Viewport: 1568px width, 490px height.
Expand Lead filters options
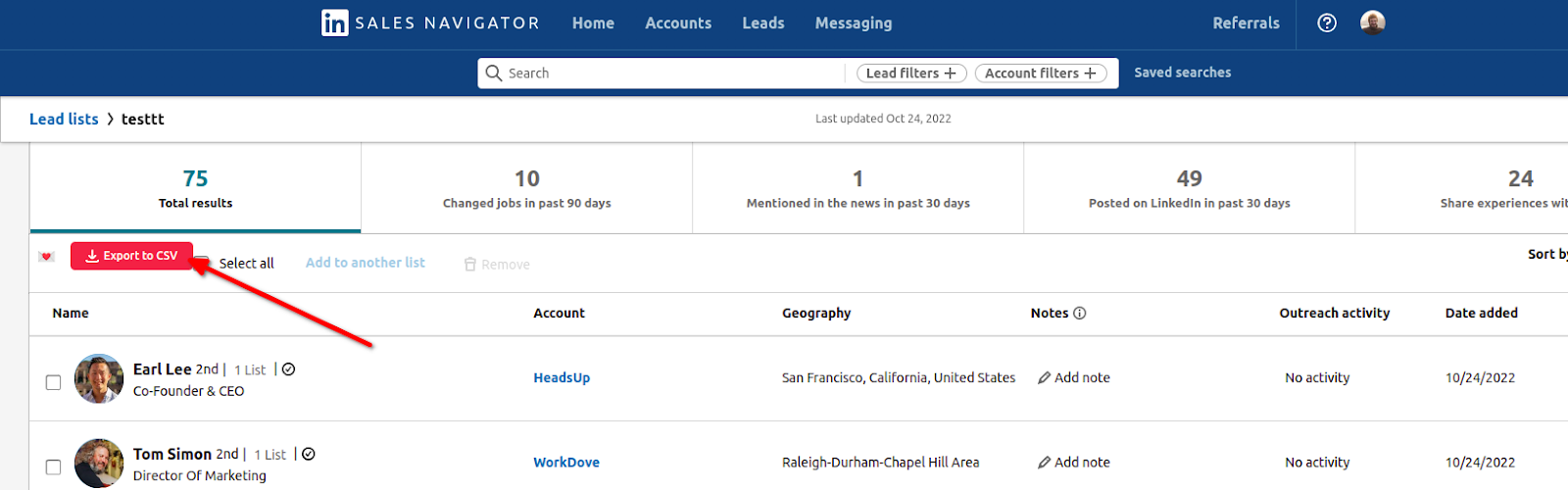pyautogui.click(x=911, y=73)
